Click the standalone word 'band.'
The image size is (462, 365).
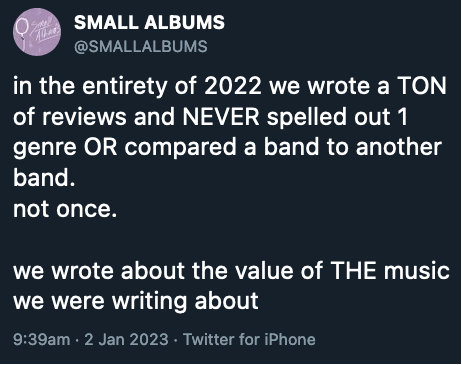tap(44, 178)
